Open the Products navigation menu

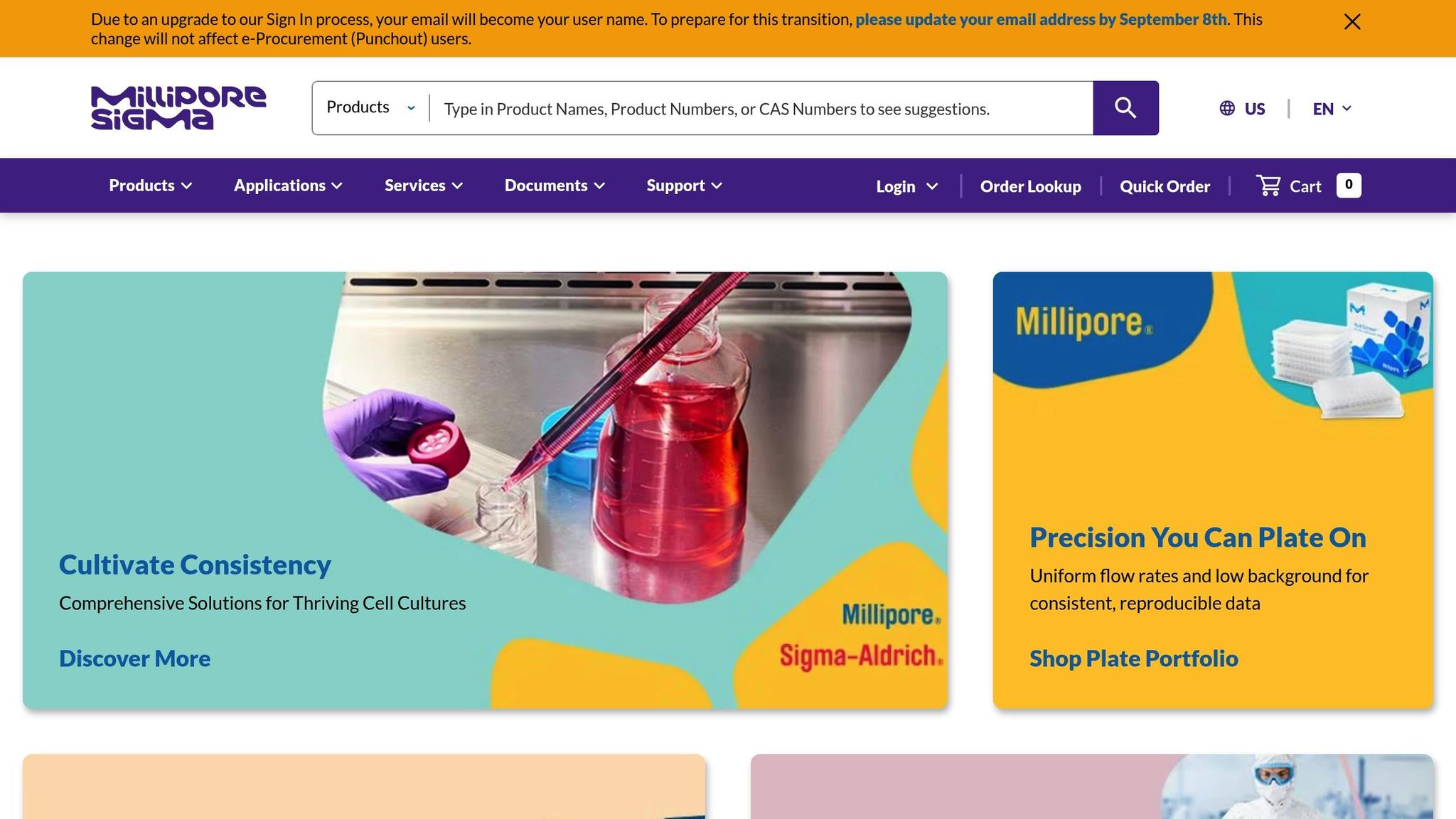151,186
